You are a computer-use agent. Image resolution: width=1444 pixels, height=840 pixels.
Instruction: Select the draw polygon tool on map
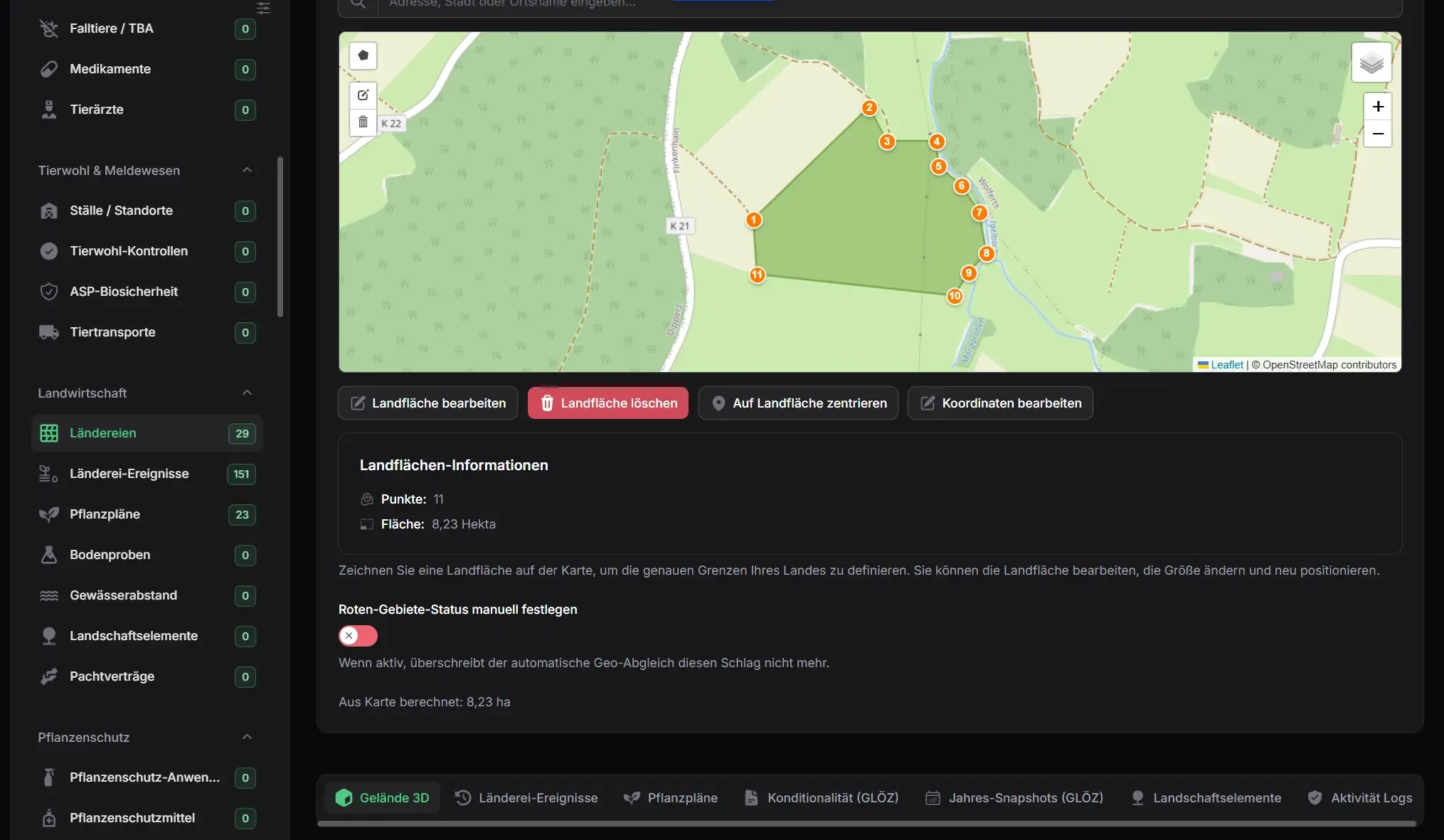tap(363, 55)
